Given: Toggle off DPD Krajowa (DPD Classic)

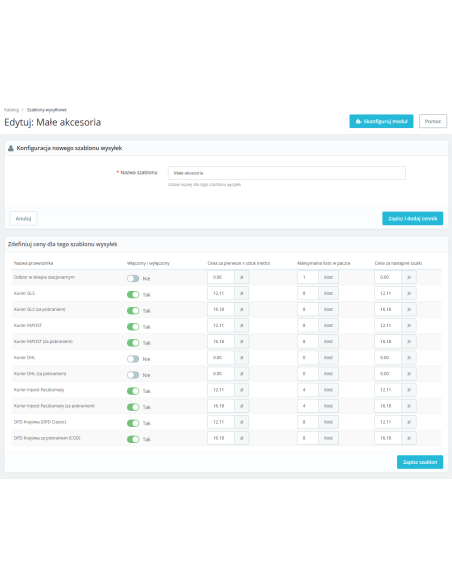Looking at the screenshot, I should [133, 423].
